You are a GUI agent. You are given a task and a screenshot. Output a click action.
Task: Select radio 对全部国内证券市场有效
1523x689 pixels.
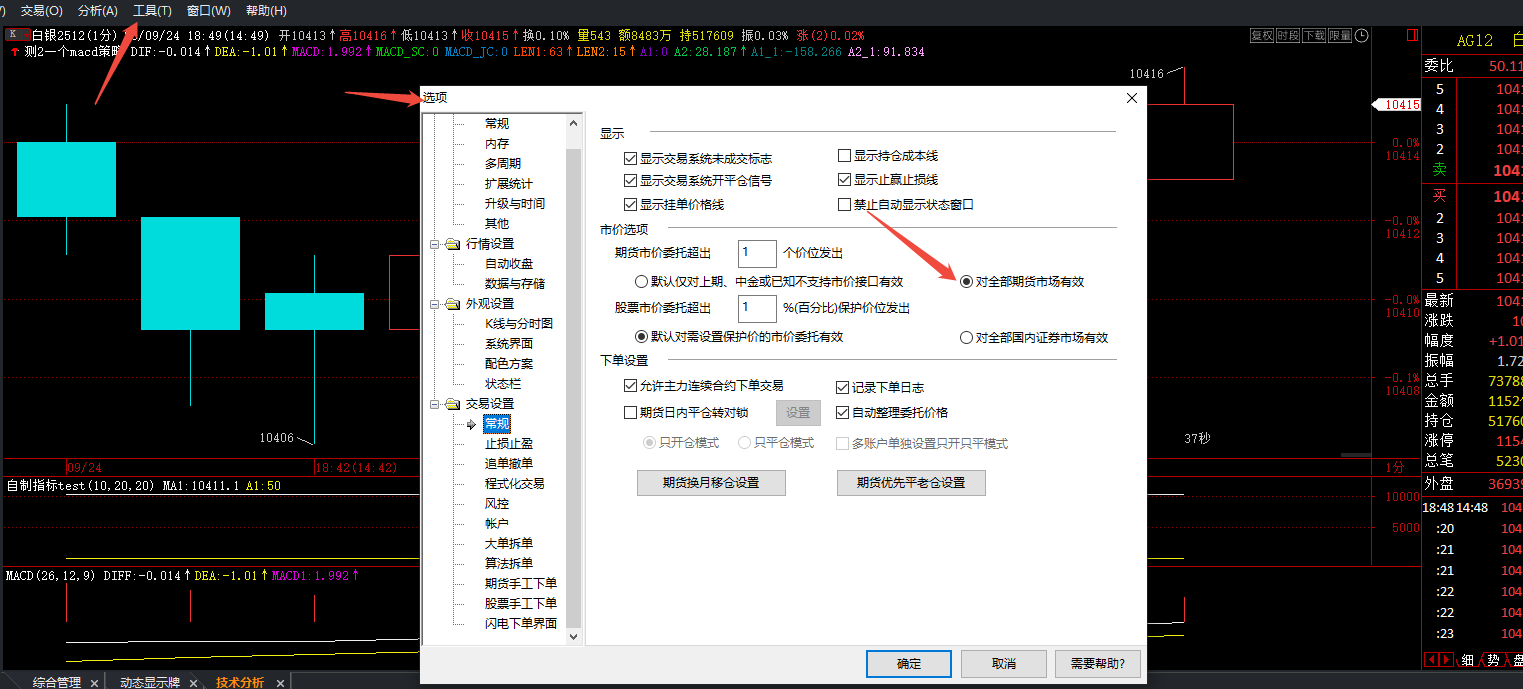(966, 338)
